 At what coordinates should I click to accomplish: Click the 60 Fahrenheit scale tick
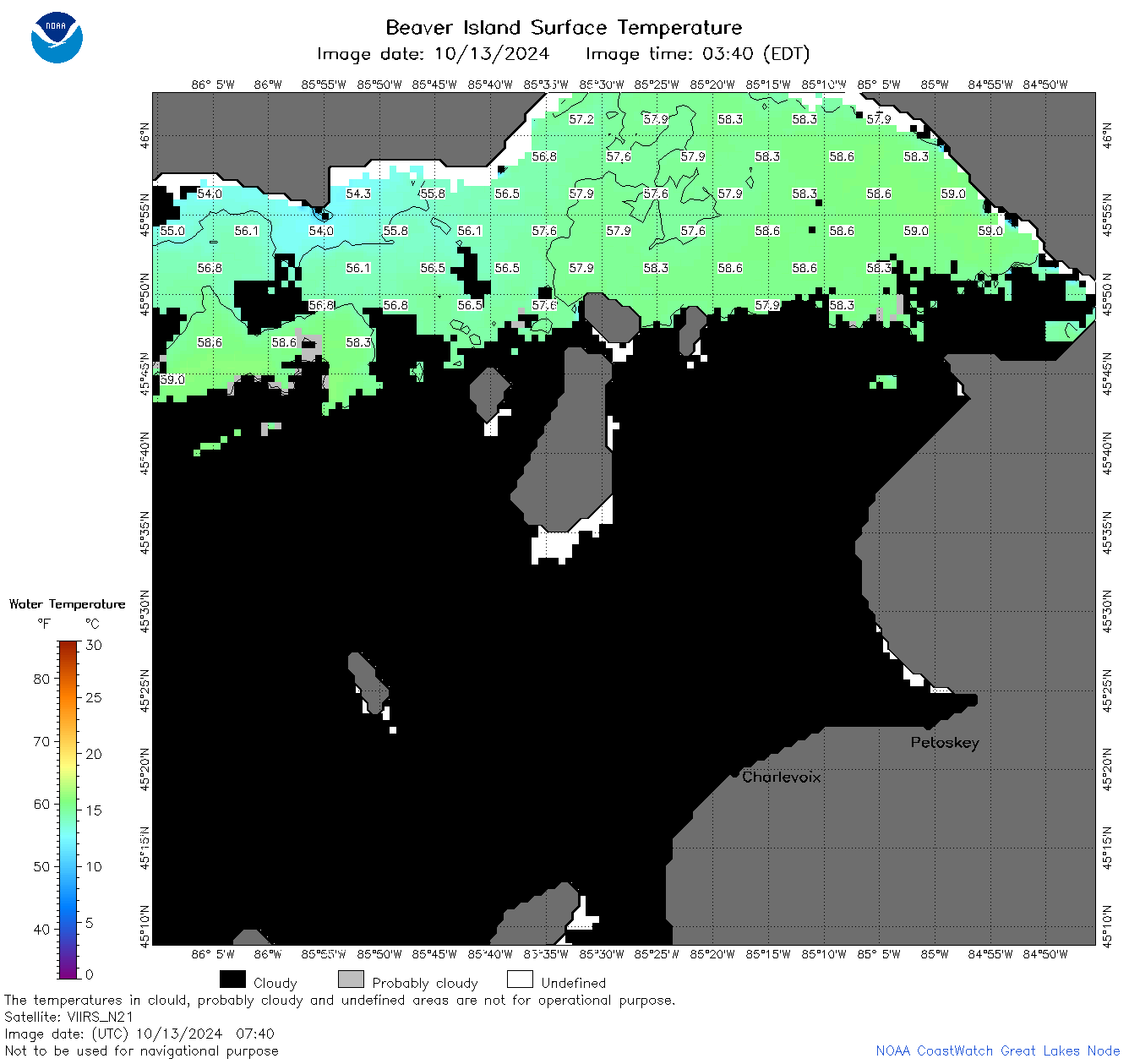[x=41, y=804]
